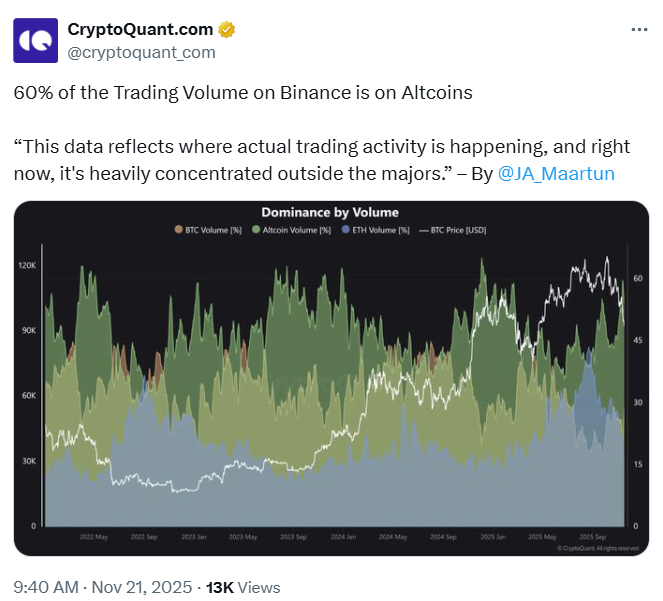The image size is (663, 601).
Task: Click the BTC Volume legend color dot
Action: [x=179, y=230]
